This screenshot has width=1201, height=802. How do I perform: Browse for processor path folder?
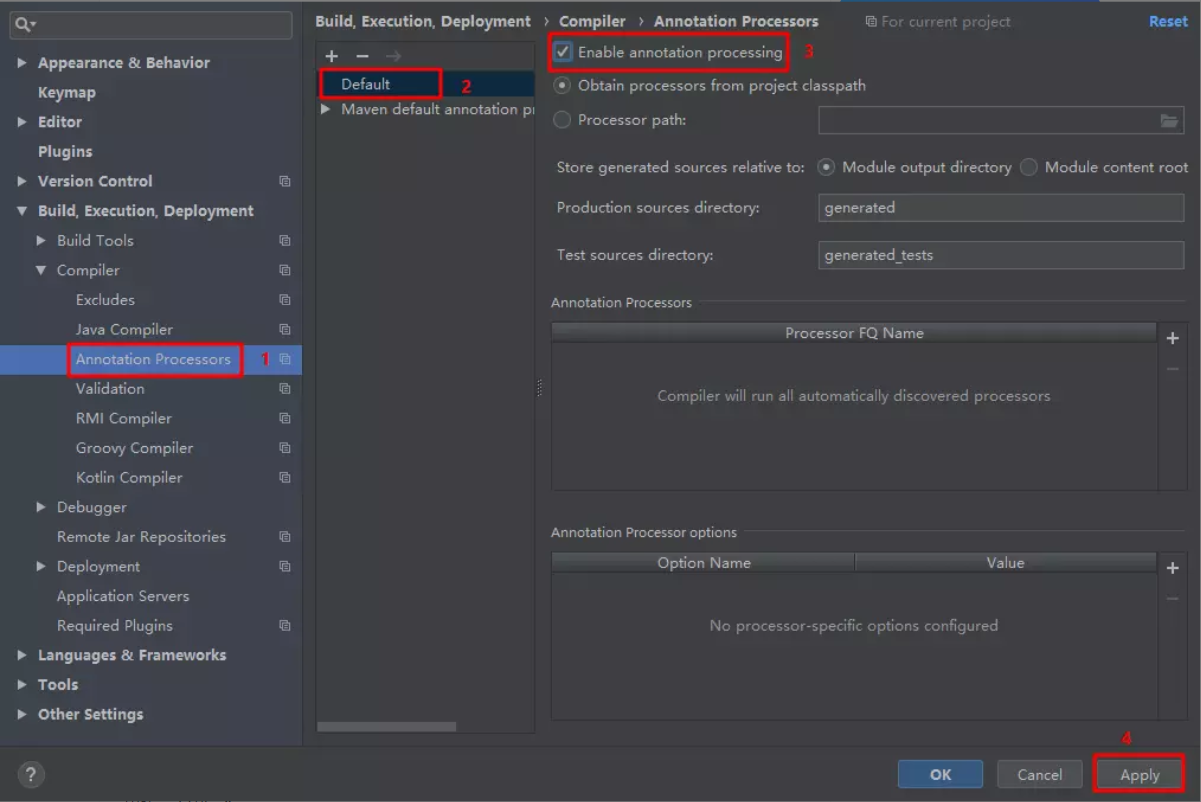(1169, 121)
